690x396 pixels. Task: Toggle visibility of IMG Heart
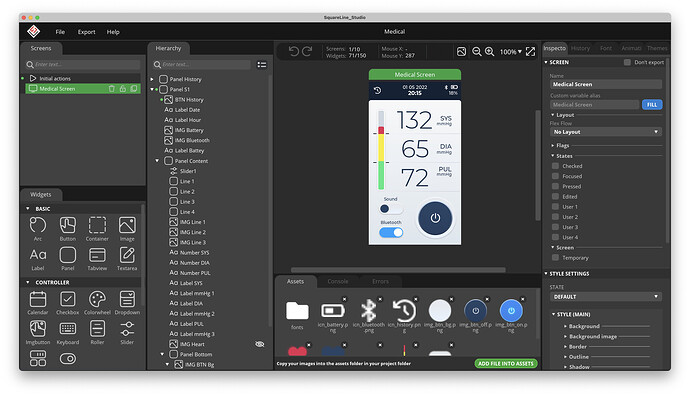[x=260, y=344]
